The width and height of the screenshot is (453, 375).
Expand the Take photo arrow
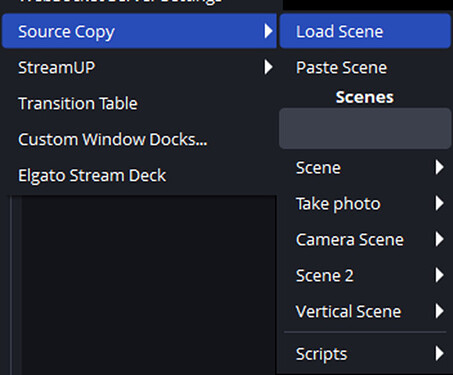click(x=439, y=203)
